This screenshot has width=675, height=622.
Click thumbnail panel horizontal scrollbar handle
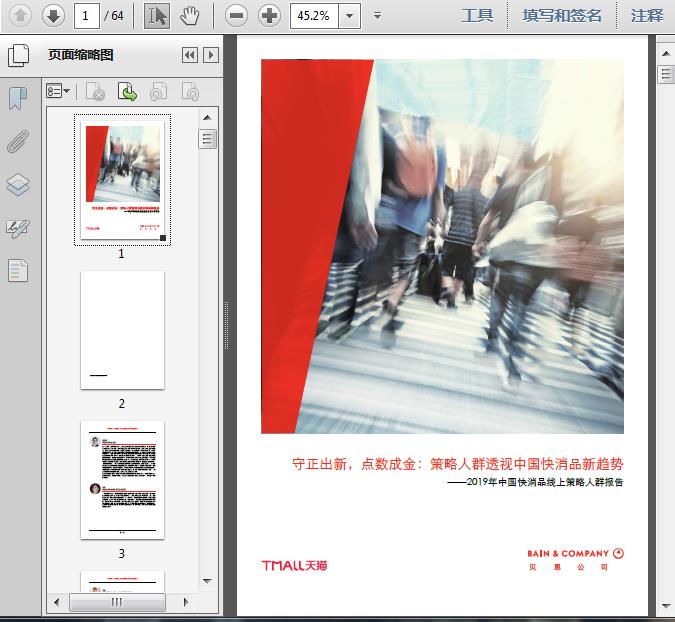[117, 602]
